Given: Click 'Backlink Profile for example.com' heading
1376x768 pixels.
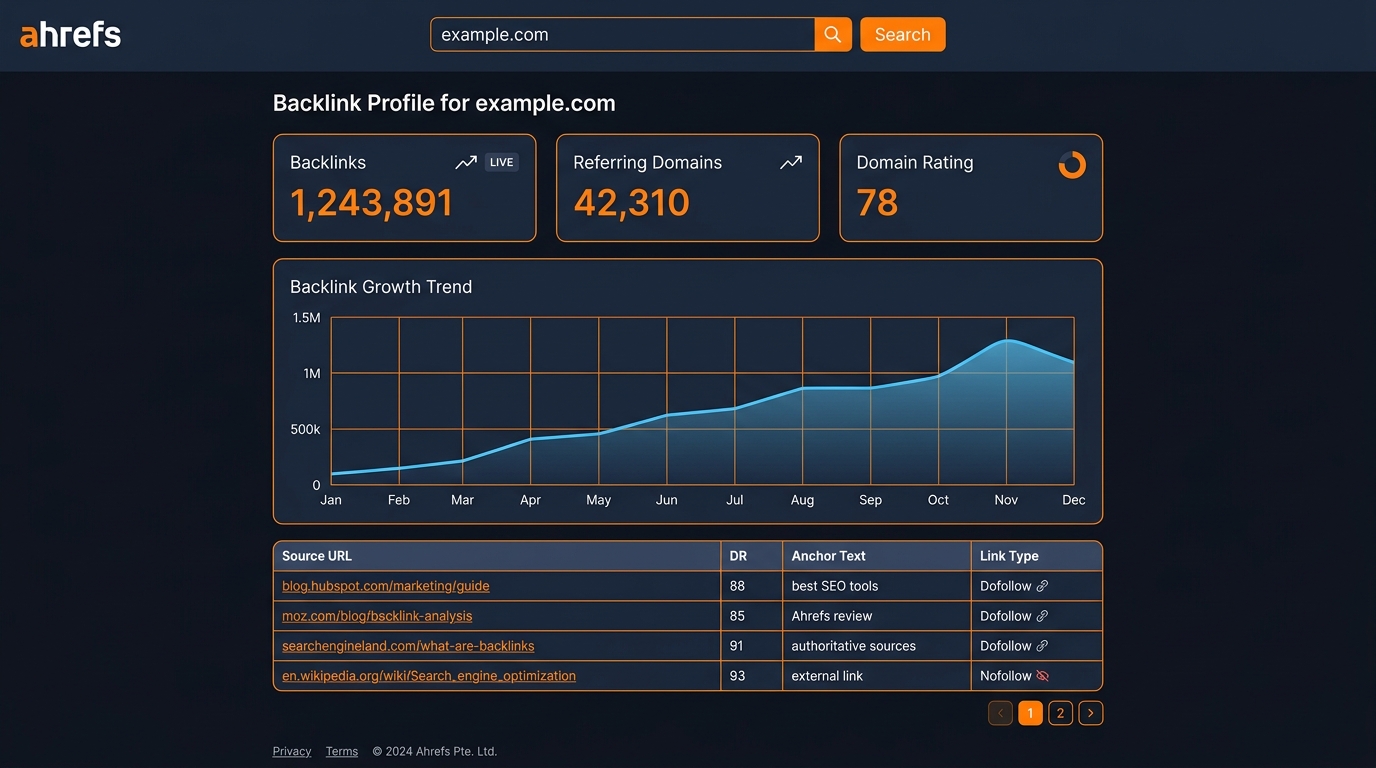Looking at the screenshot, I should (444, 103).
